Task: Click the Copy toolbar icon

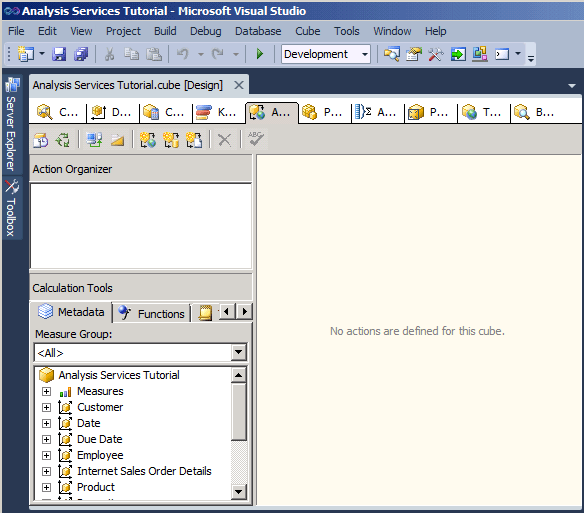Action: tap(131, 54)
